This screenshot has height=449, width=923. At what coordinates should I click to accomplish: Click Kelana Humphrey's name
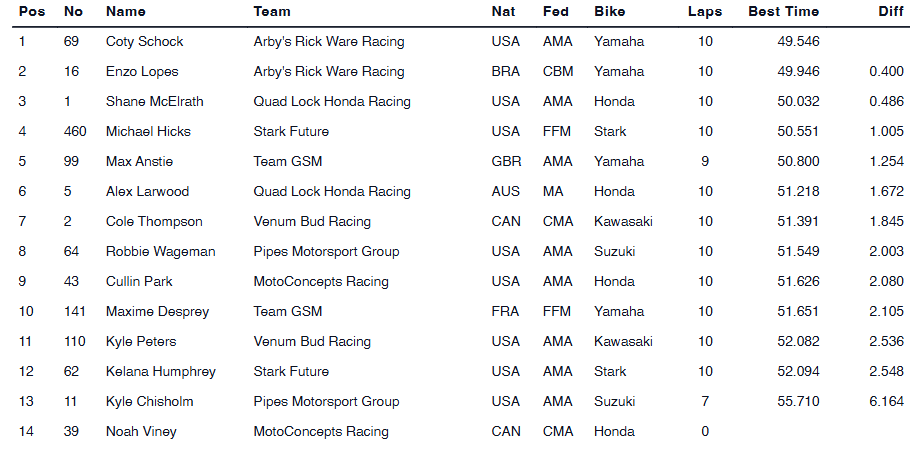tap(160, 372)
